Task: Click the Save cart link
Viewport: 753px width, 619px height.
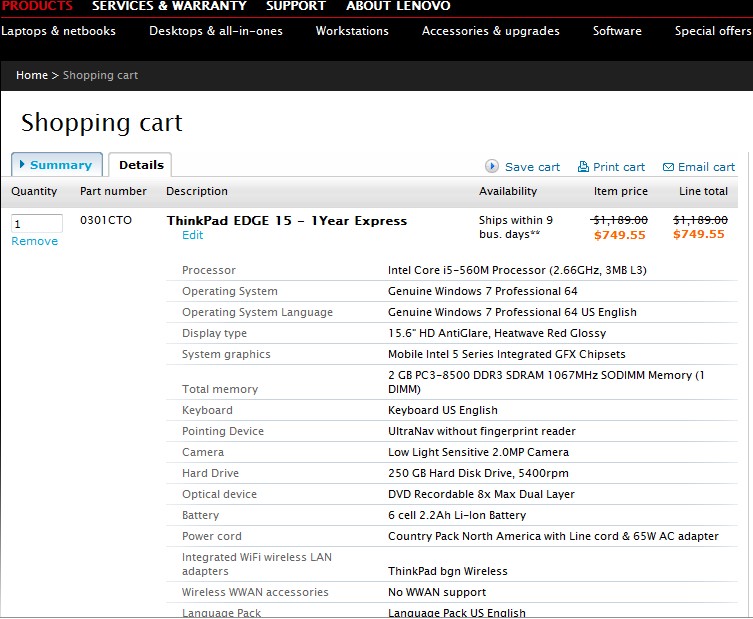Action: click(x=532, y=167)
